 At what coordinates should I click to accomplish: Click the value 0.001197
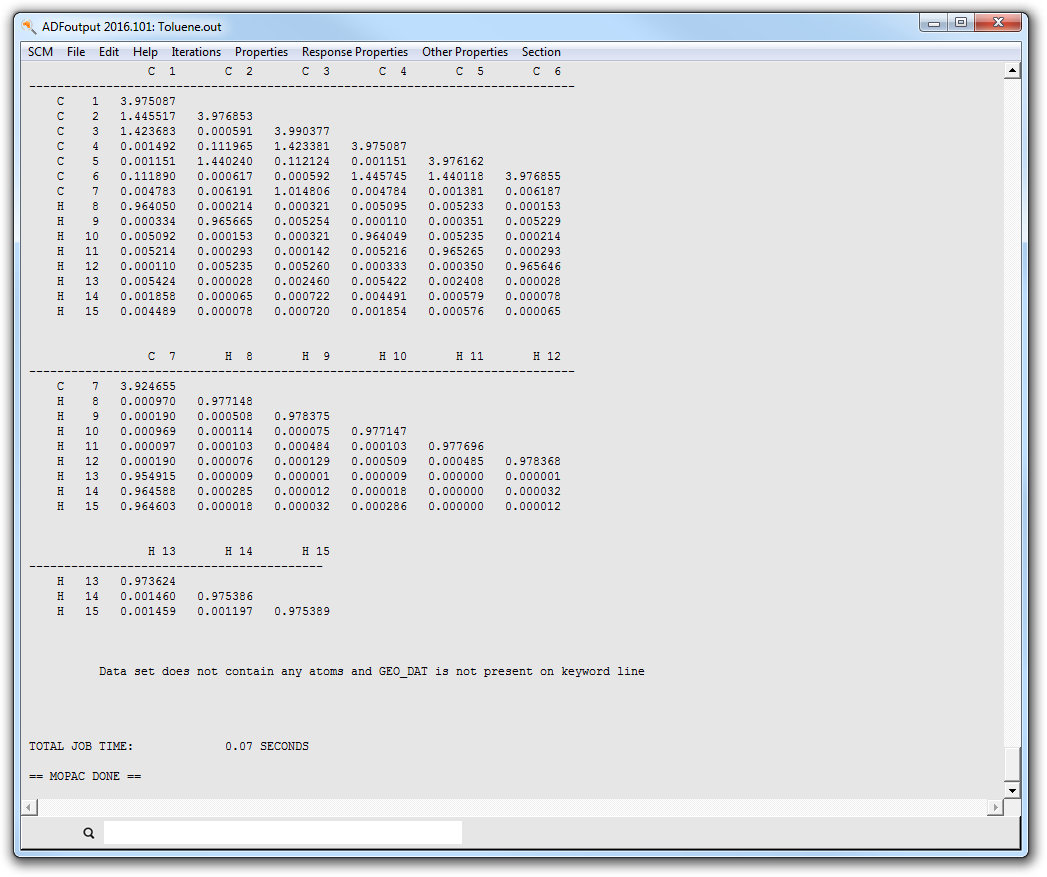tap(225, 611)
